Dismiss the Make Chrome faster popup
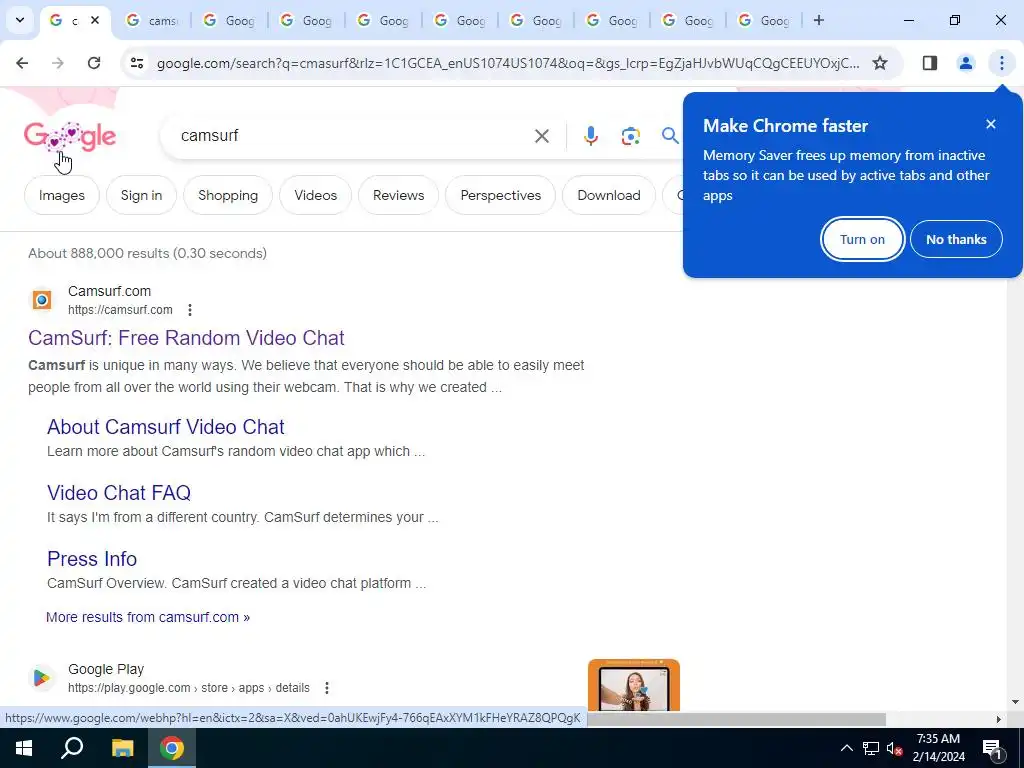 coord(991,124)
